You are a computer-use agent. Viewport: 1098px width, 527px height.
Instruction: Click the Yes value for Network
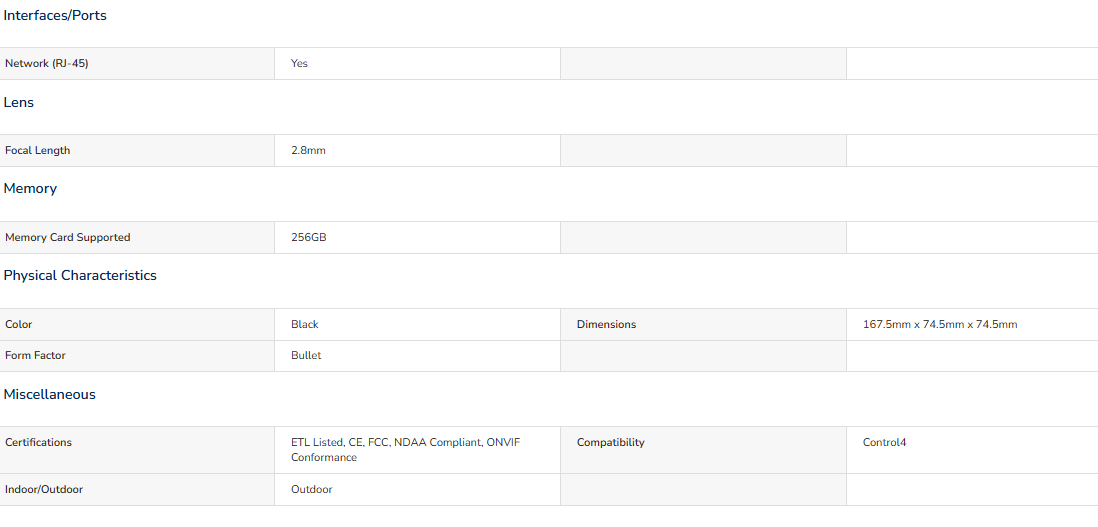point(299,64)
